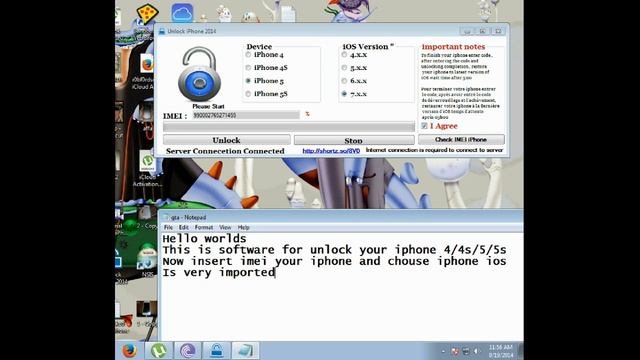This screenshot has width=640, height=360.
Task: Open the Notepad Edit menu
Action: coord(184,227)
